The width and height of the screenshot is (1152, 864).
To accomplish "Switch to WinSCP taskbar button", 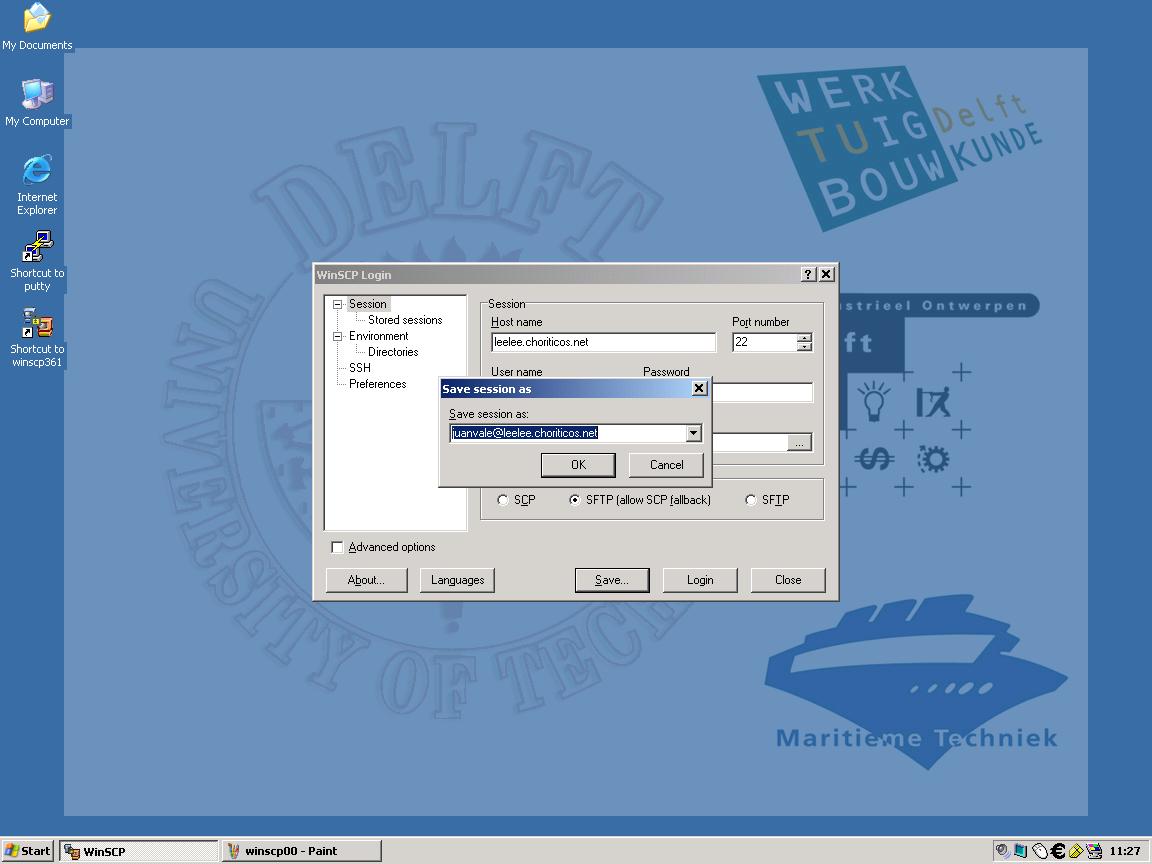I will tap(138, 851).
